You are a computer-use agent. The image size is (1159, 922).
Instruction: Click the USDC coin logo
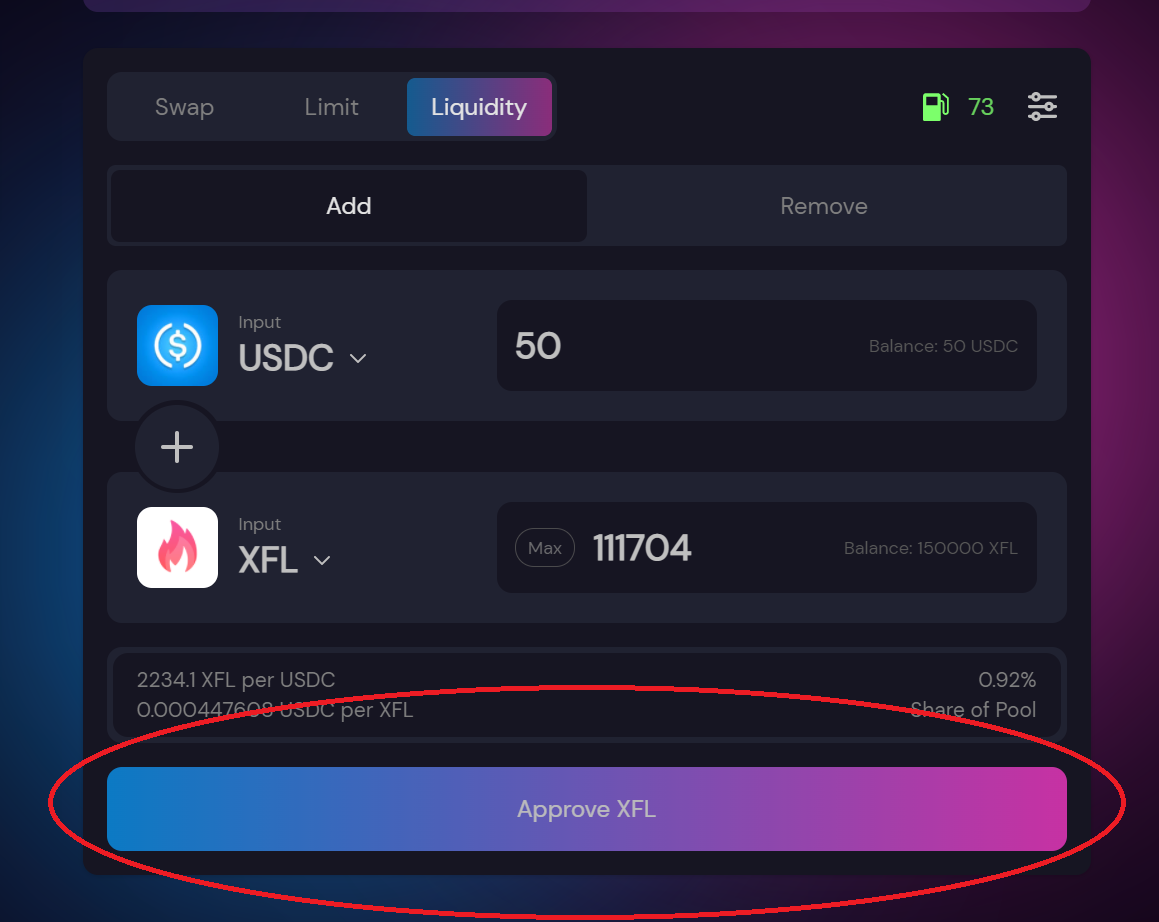[x=177, y=345]
